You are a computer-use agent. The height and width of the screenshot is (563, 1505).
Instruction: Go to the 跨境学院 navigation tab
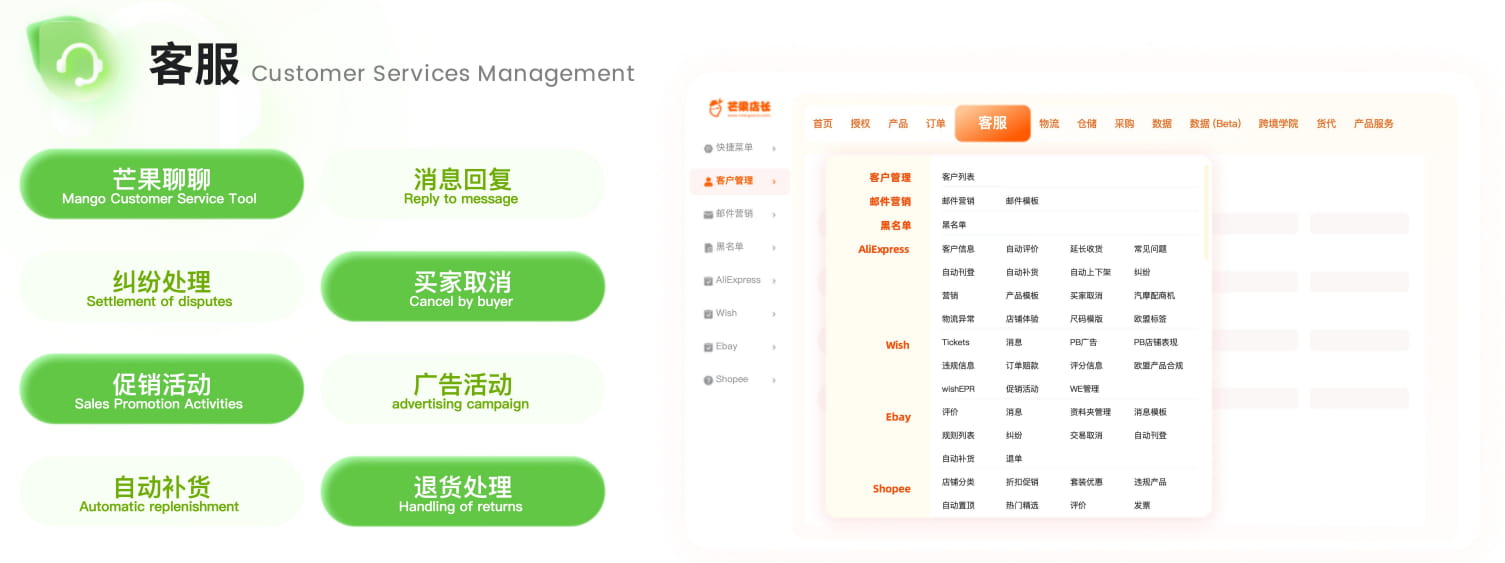(x=1278, y=124)
